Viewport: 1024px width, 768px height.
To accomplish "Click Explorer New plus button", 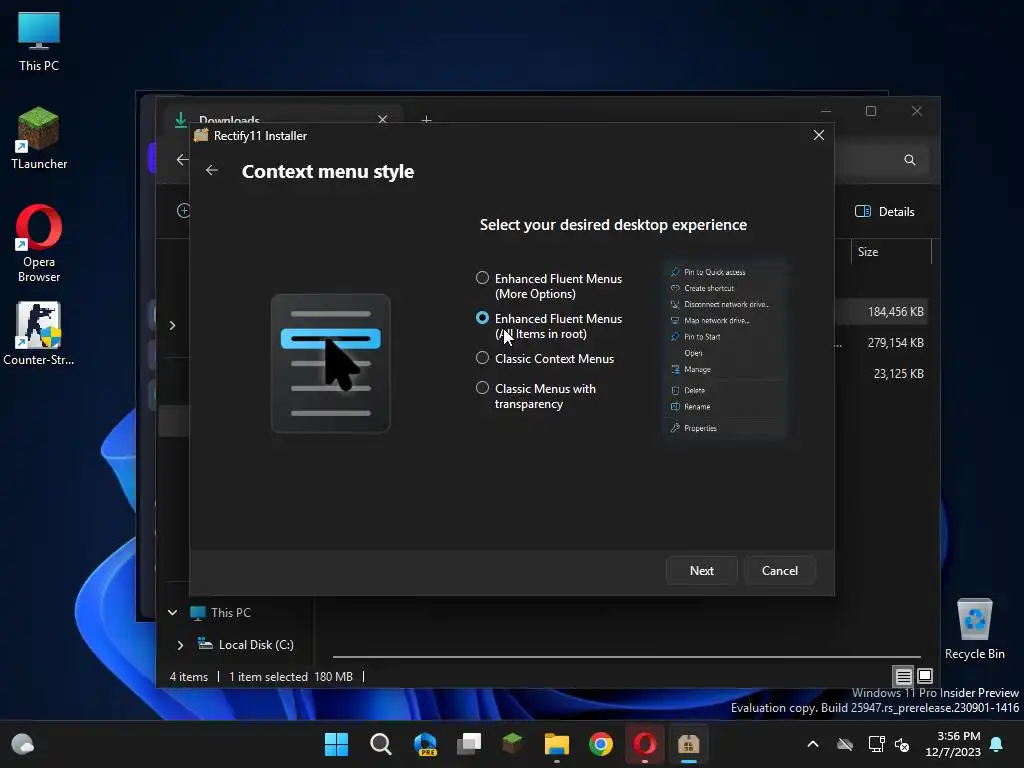I will (x=184, y=210).
